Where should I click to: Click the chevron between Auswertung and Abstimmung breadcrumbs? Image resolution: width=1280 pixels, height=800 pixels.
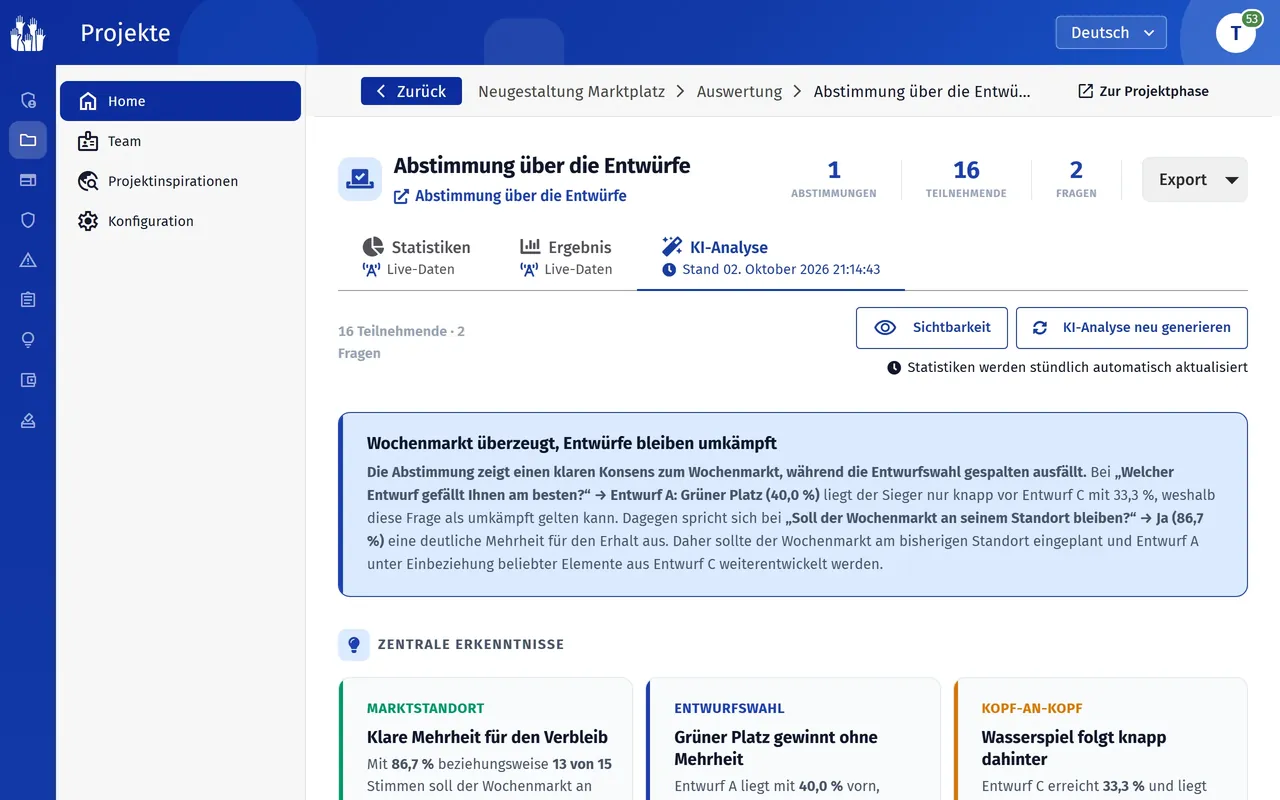(797, 91)
